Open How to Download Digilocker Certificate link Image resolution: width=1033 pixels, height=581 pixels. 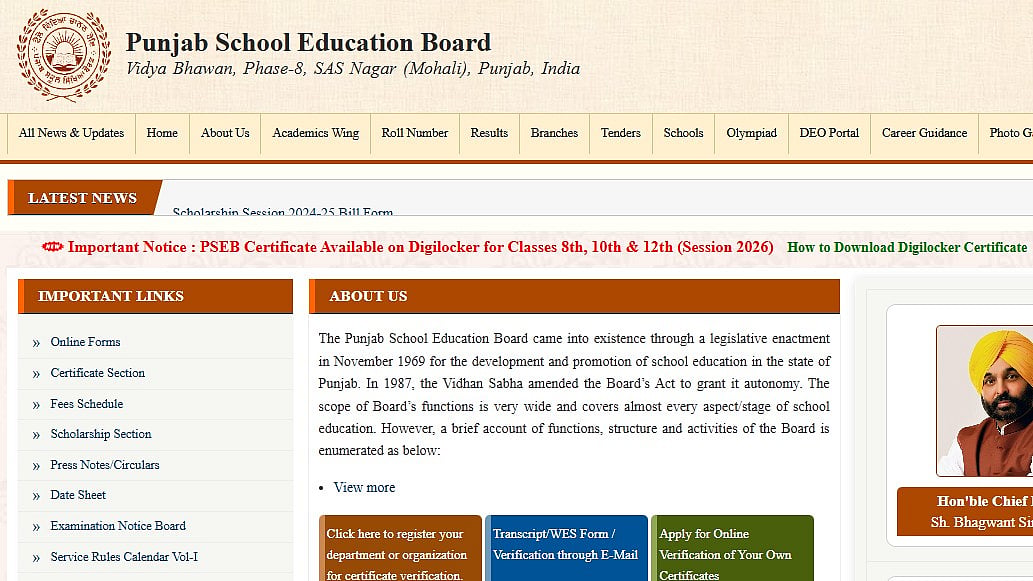(x=907, y=248)
